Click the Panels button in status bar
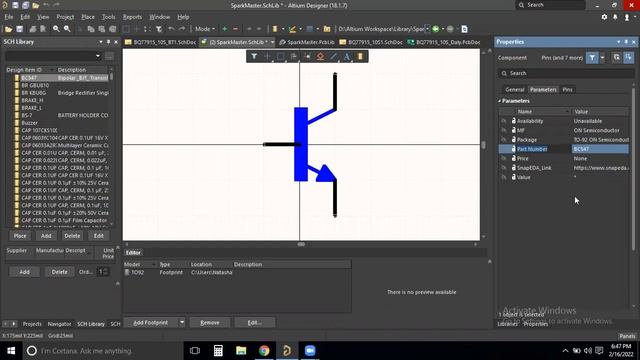The image size is (640, 360). tap(627, 336)
